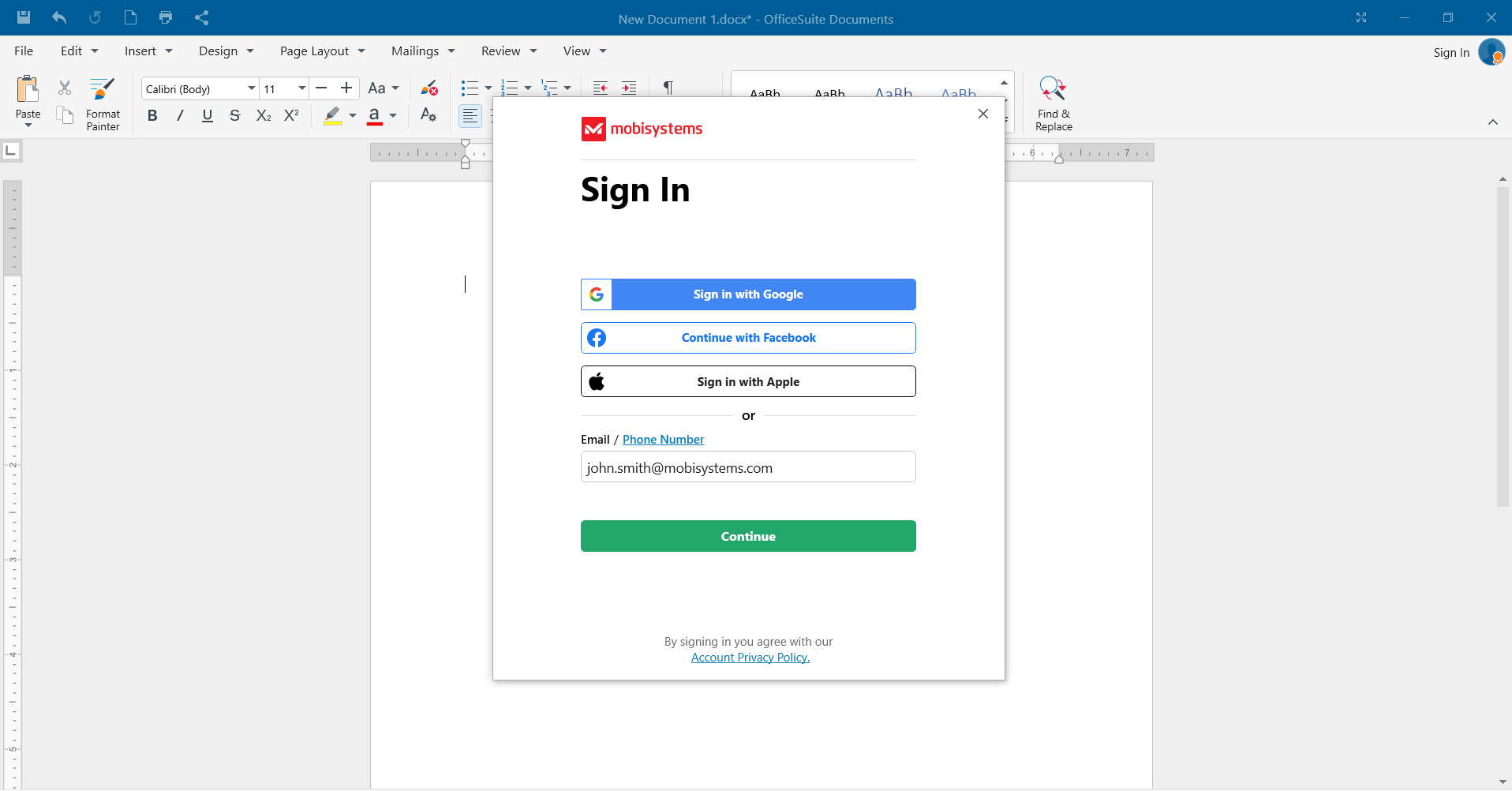This screenshot has height=791, width=1512.
Task: Click the Redo icon in title bar
Action: pyautogui.click(x=95, y=17)
